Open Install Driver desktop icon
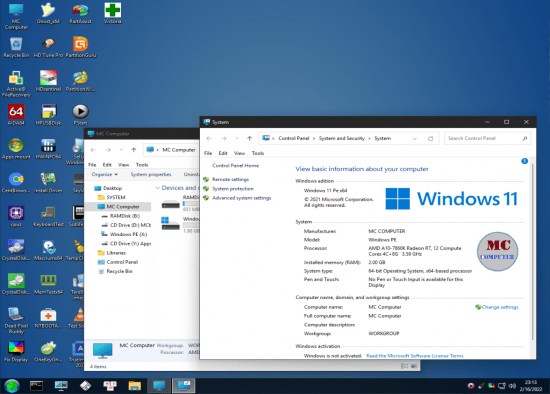 48,182
